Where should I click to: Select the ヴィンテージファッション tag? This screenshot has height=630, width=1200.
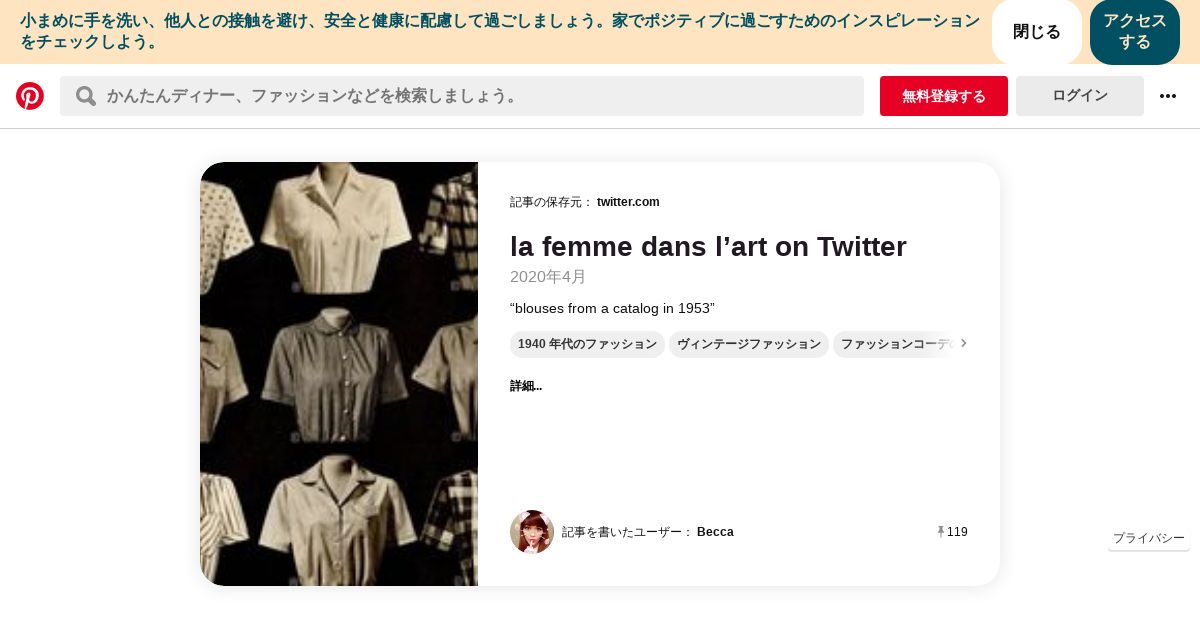click(x=749, y=344)
